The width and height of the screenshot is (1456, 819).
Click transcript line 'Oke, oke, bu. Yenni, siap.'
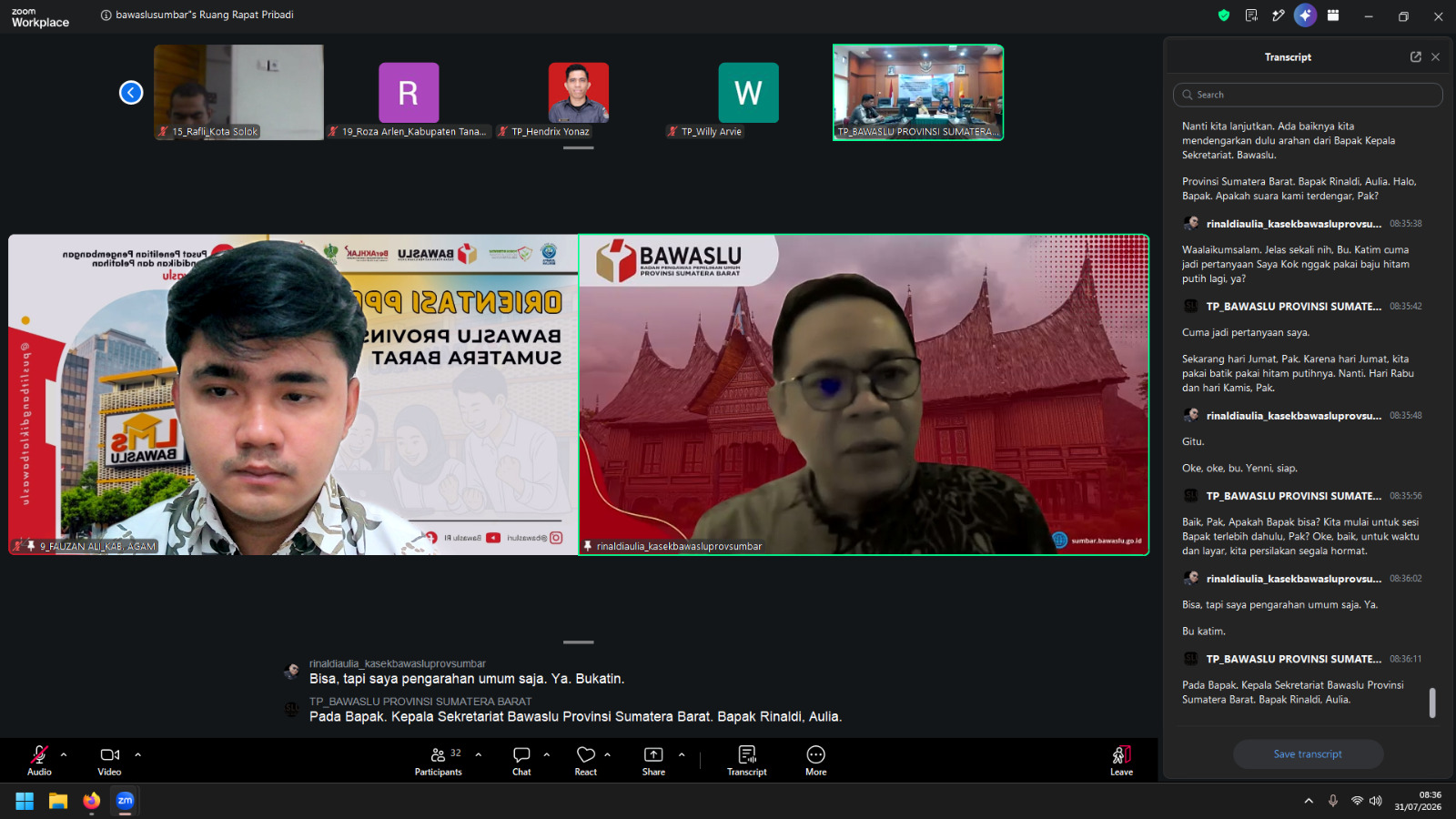click(1239, 469)
